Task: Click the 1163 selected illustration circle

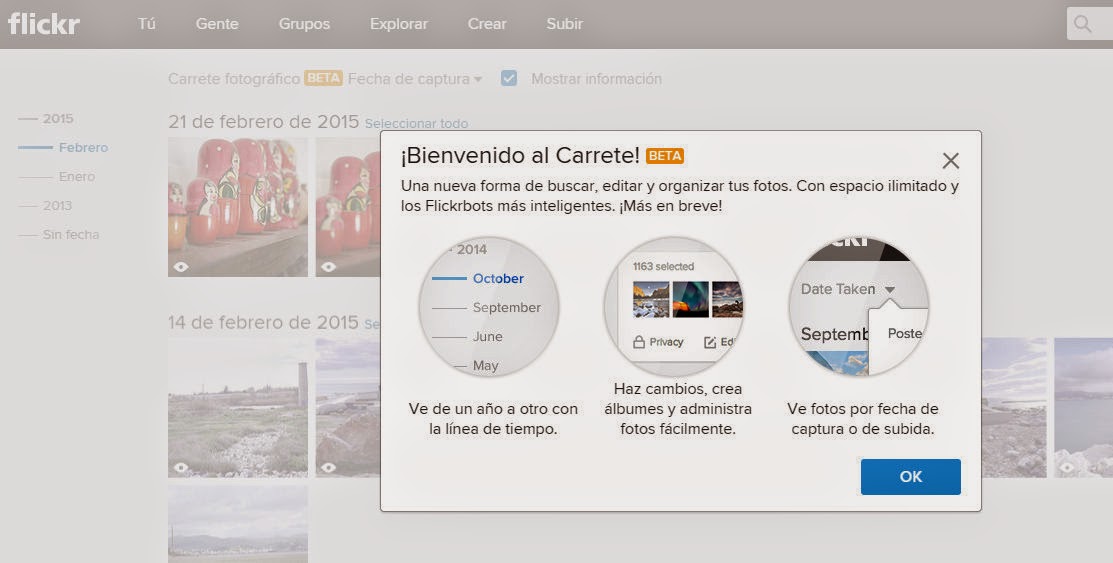Action: [x=674, y=307]
